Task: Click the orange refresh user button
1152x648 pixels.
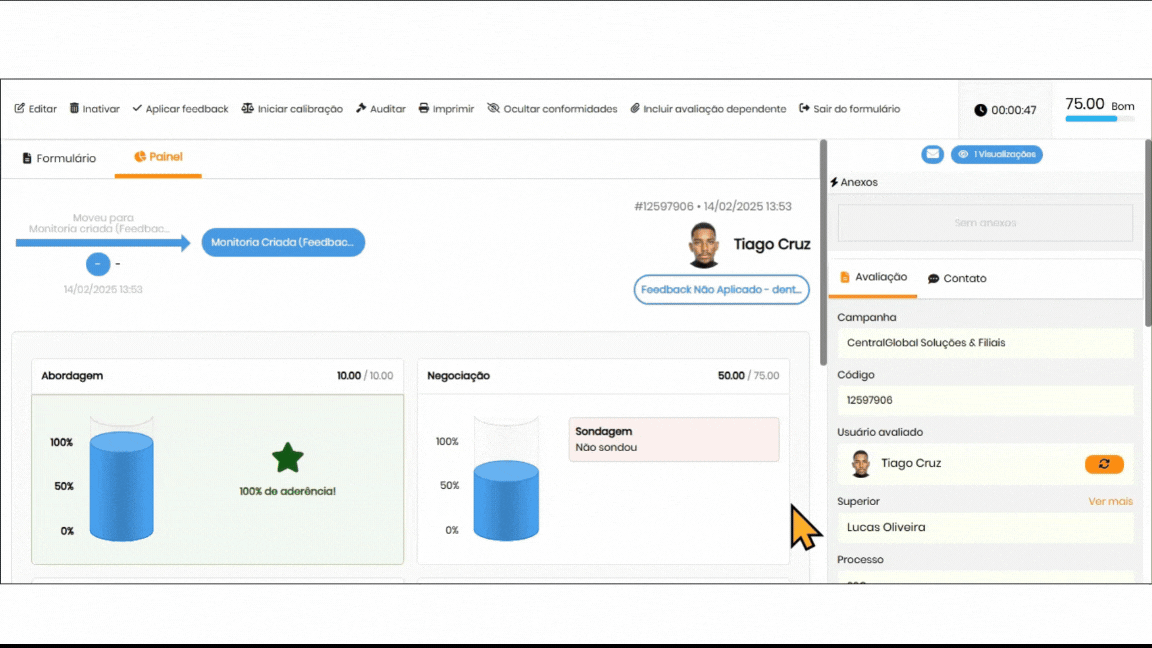Action: 1104,464
